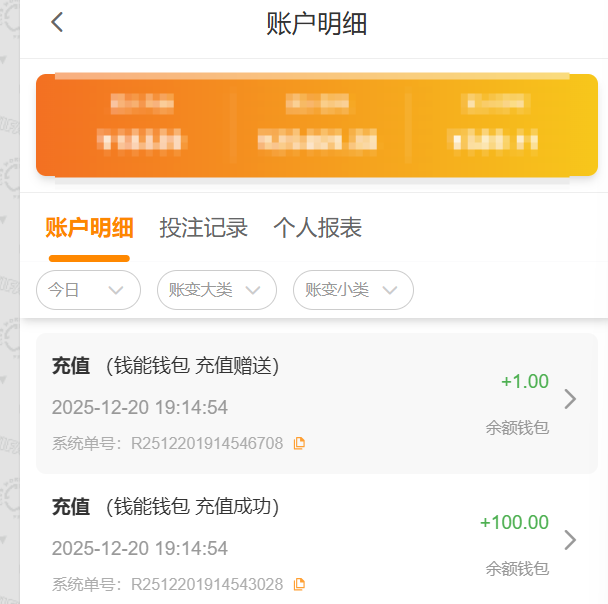Copy order number R2512201914546708

tap(299, 443)
